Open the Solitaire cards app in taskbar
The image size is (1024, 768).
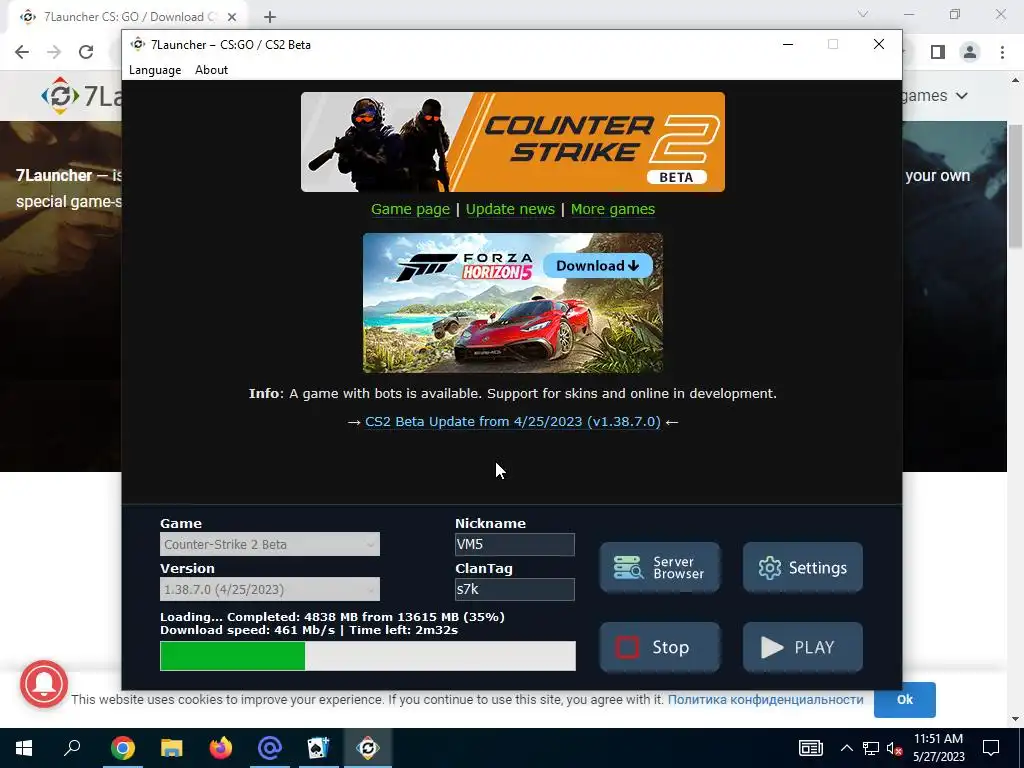point(318,748)
